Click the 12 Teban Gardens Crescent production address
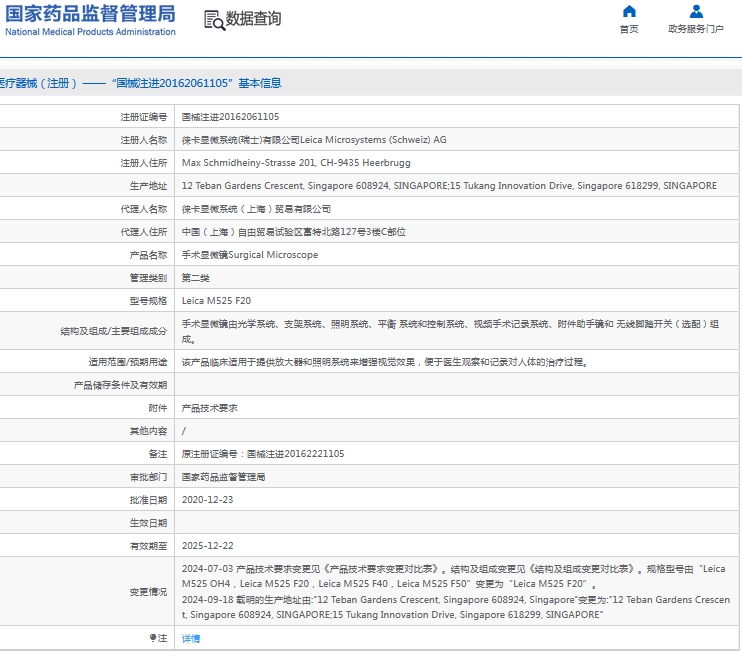Viewport: 742px width, 658px height. 449,186
